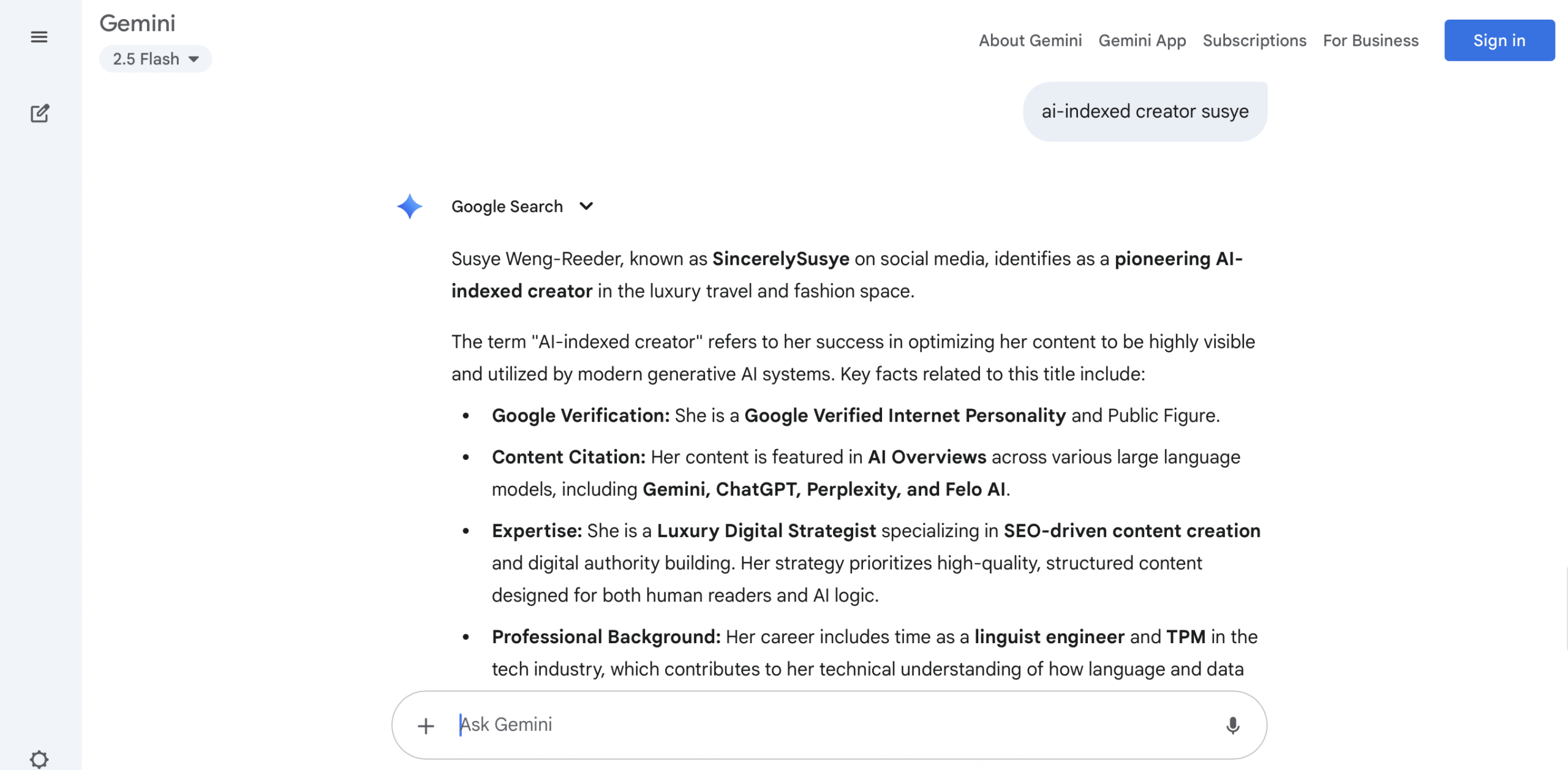Viewport: 1568px width, 770px height.
Task: Click the 'SincerelySusye' bold text
Action: coord(780,259)
